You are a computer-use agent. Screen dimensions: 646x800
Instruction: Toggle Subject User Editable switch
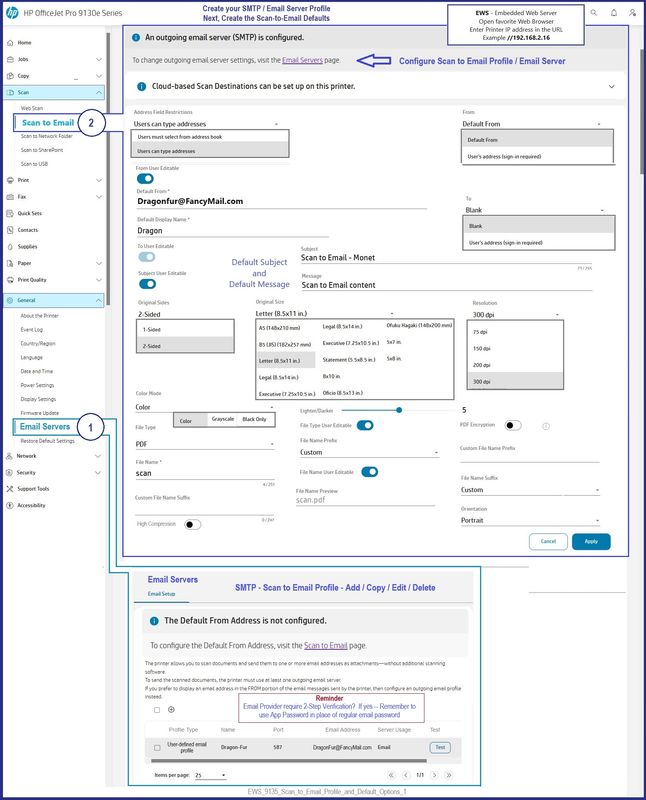click(147, 284)
